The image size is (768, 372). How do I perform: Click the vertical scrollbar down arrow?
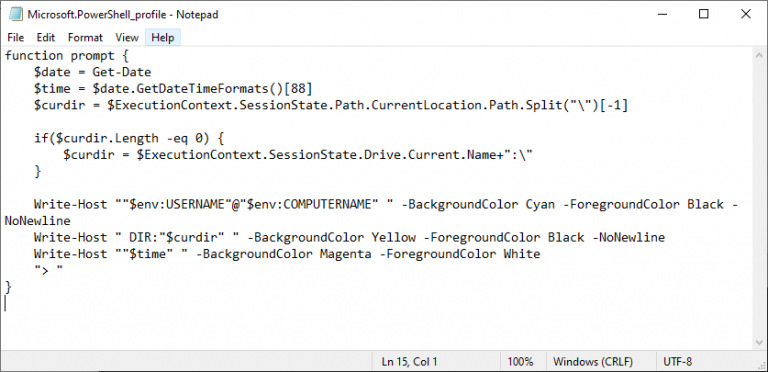(x=760, y=343)
